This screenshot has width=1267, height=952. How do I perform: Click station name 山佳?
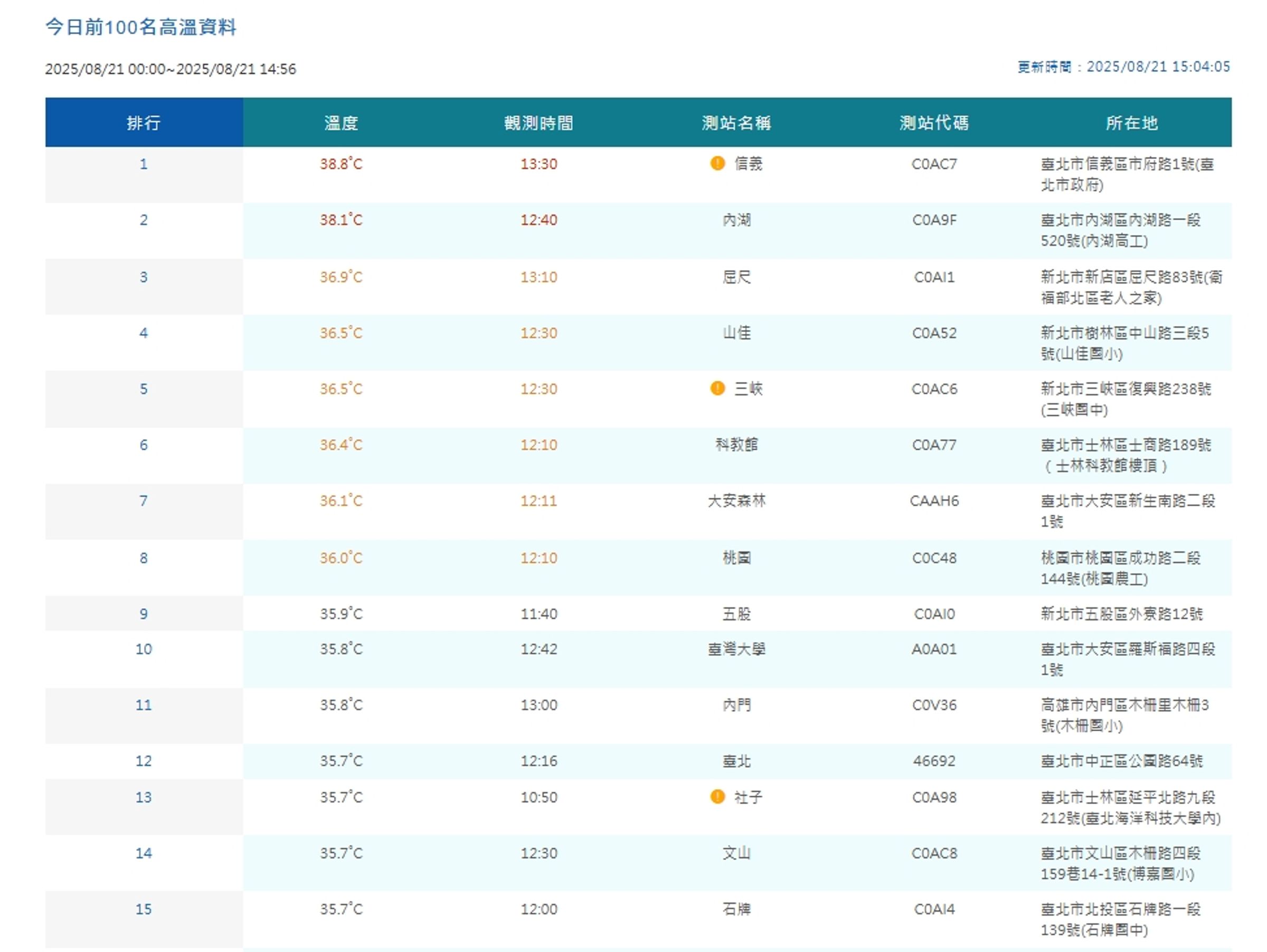[x=736, y=333]
